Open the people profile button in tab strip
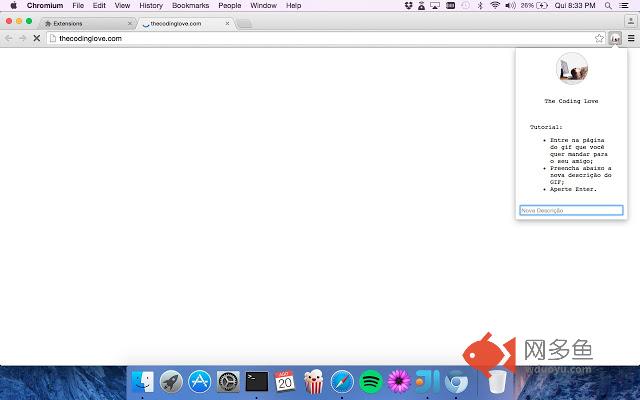 [x=631, y=21]
